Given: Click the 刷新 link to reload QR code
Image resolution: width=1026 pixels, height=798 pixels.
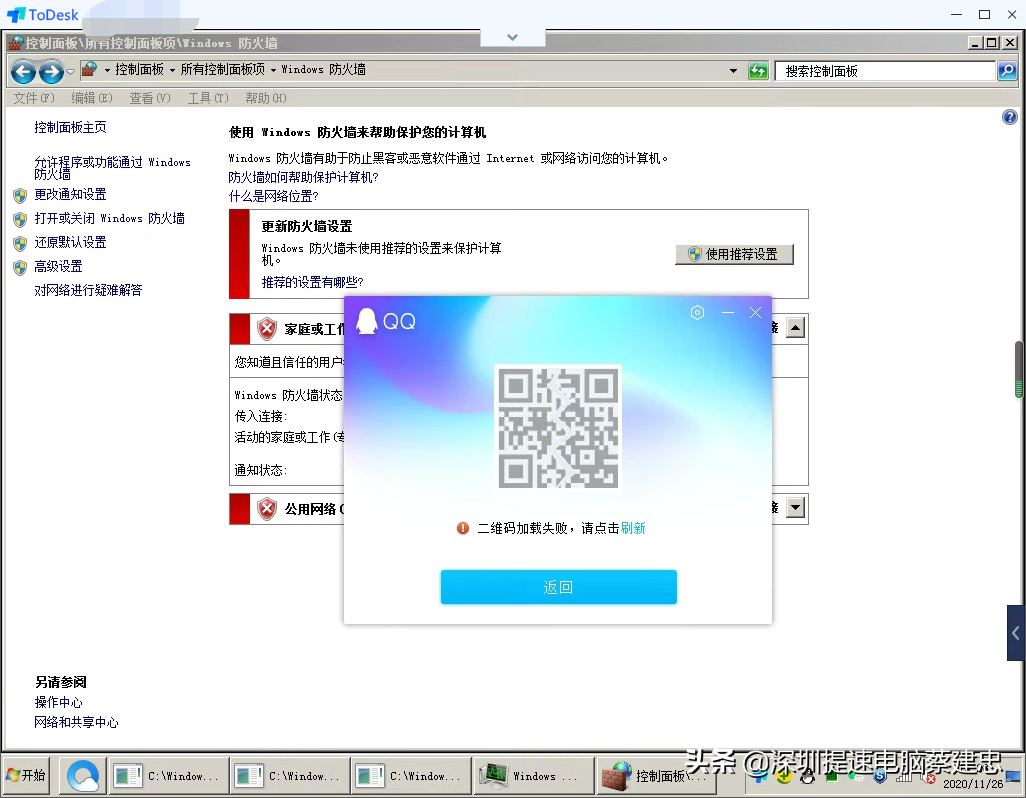Looking at the screenshot, I should (x=633, y=527).
